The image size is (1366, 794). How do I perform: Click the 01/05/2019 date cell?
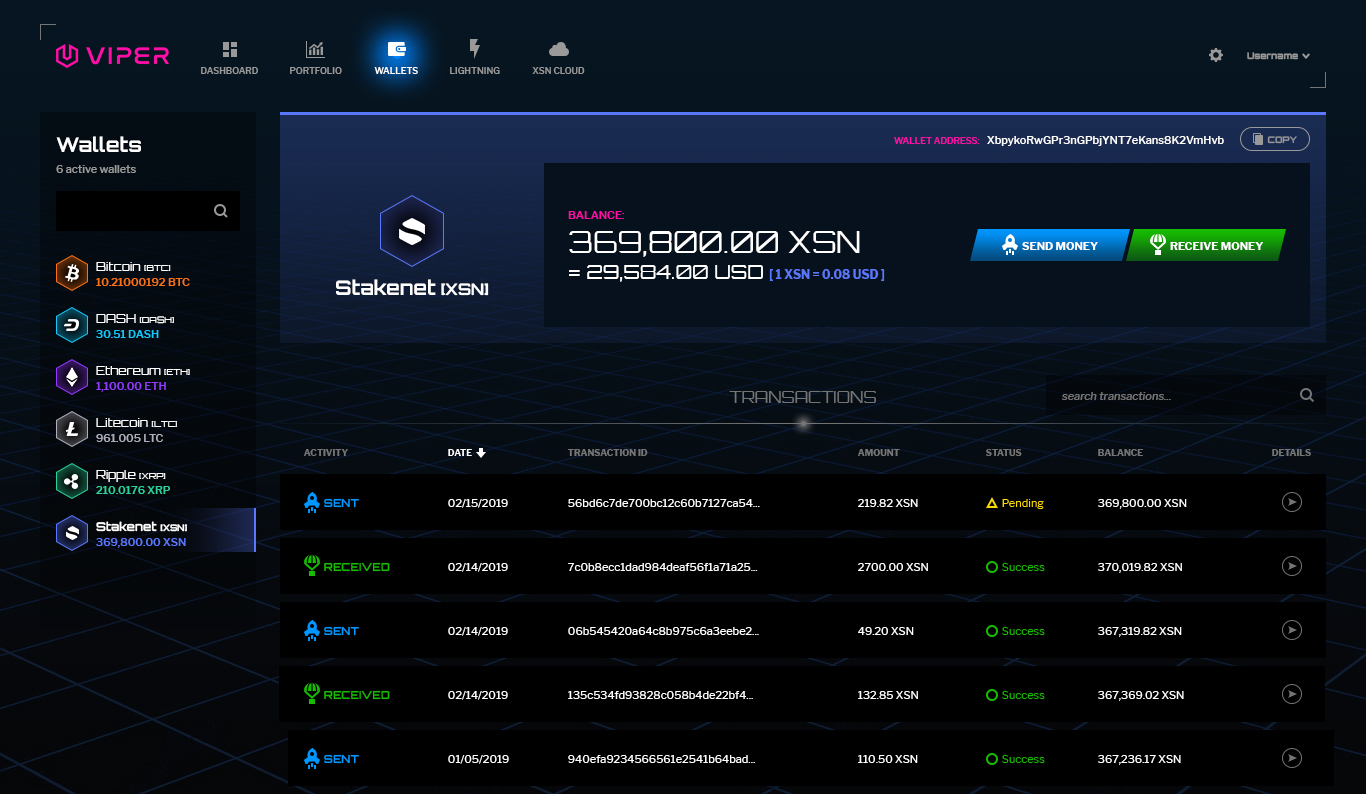click(x=478, y=759)
